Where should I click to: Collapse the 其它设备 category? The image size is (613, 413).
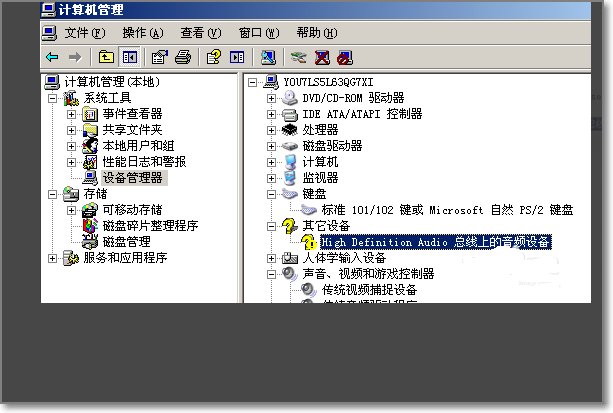coord(271,226)
